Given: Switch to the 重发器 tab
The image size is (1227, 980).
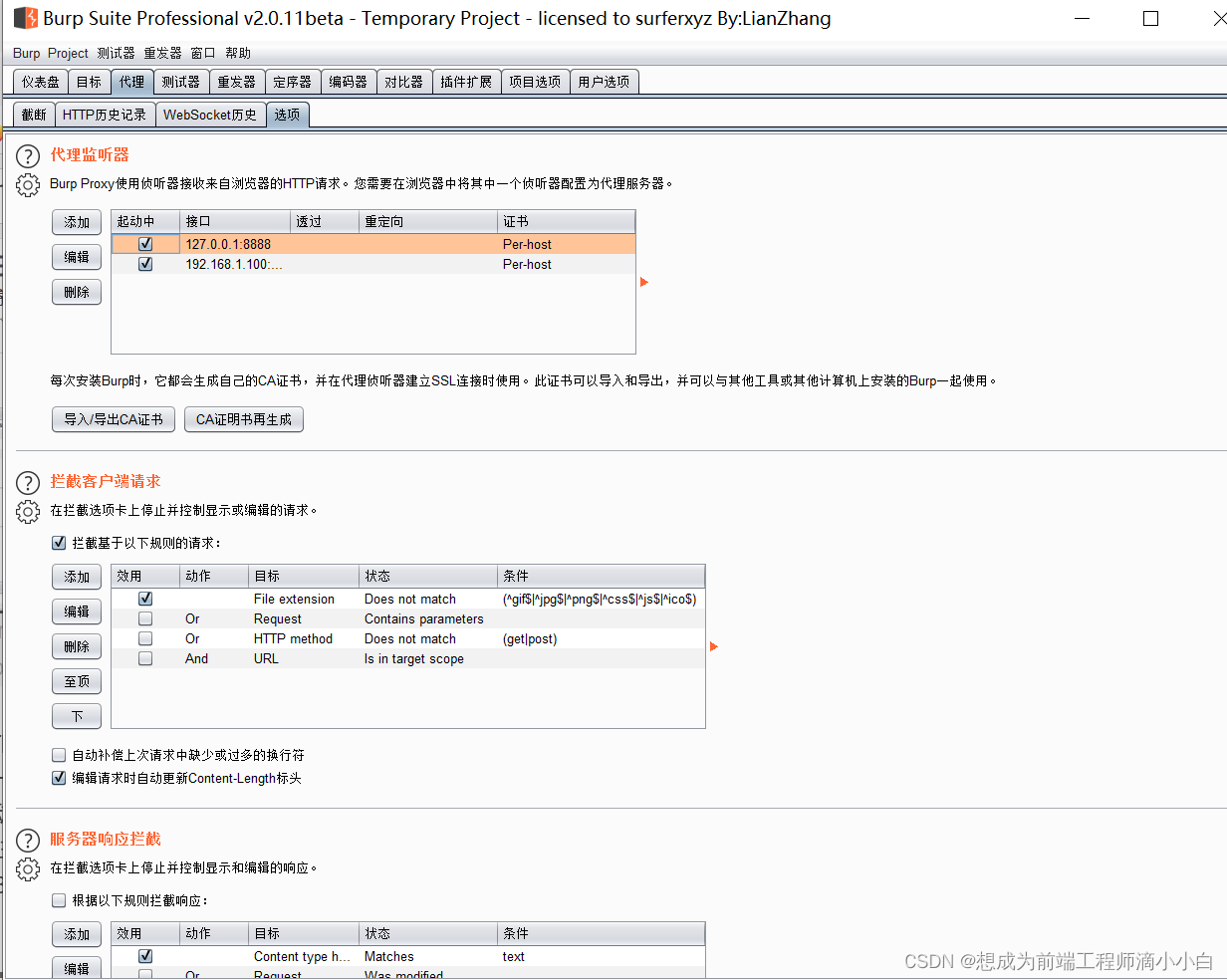Looking at the screenshot, I should [x=236, y=83].
